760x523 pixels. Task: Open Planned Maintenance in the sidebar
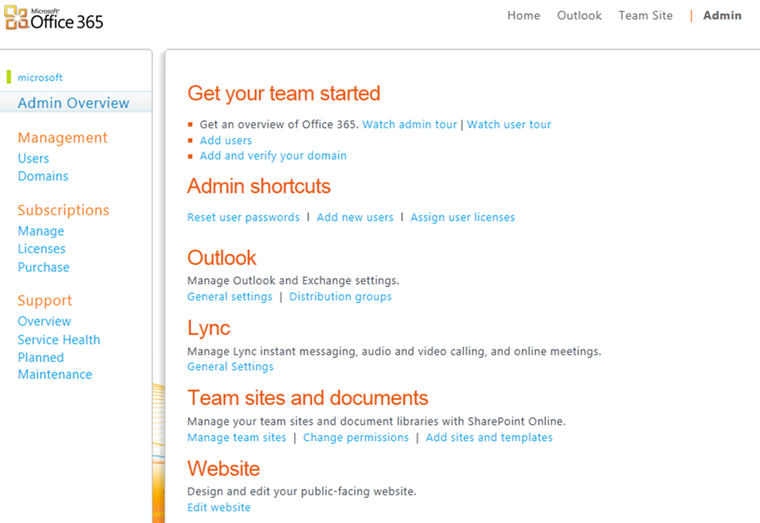[55, 366]
